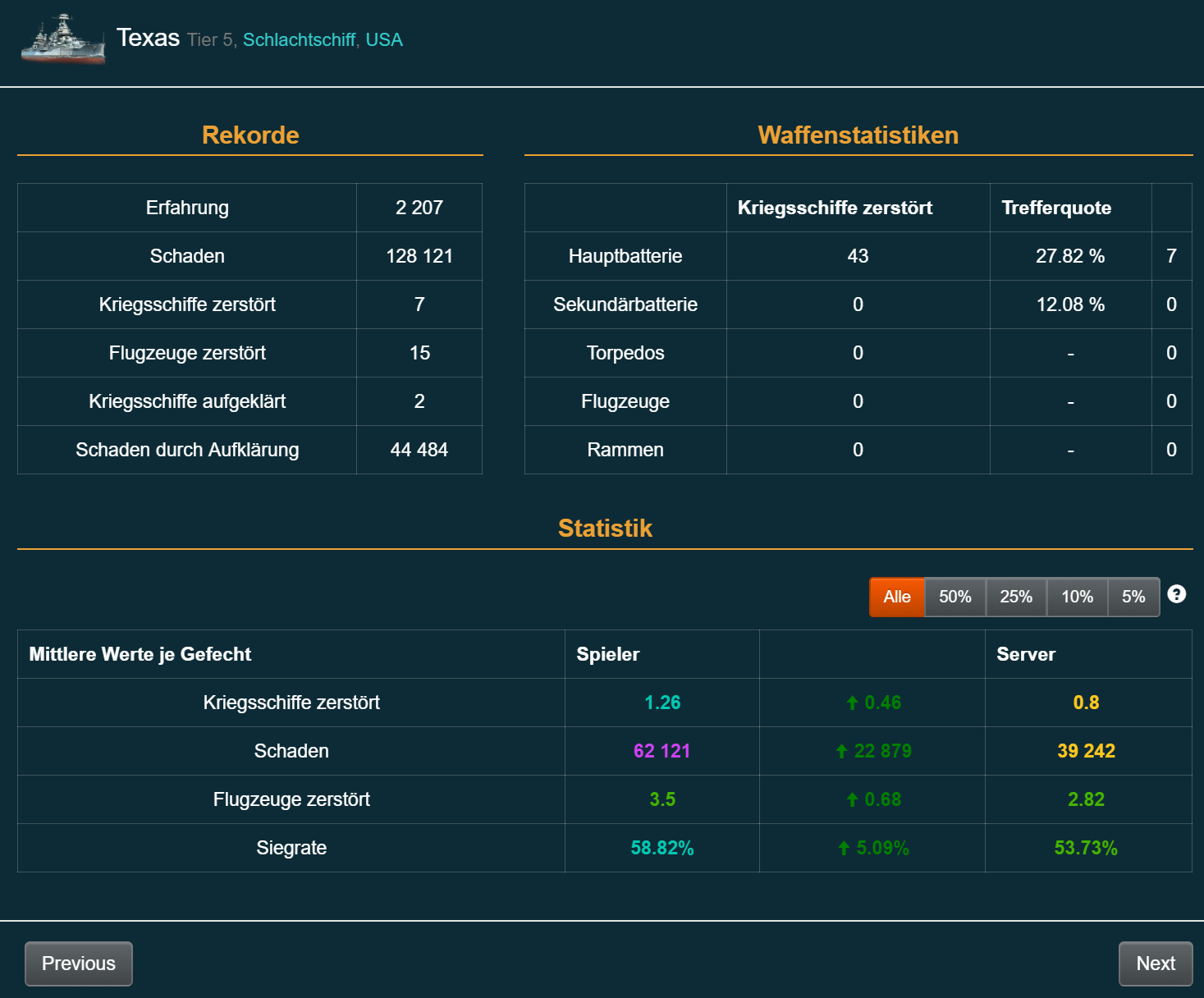Select the planes difference 0.68

click(x=873, y=799)
